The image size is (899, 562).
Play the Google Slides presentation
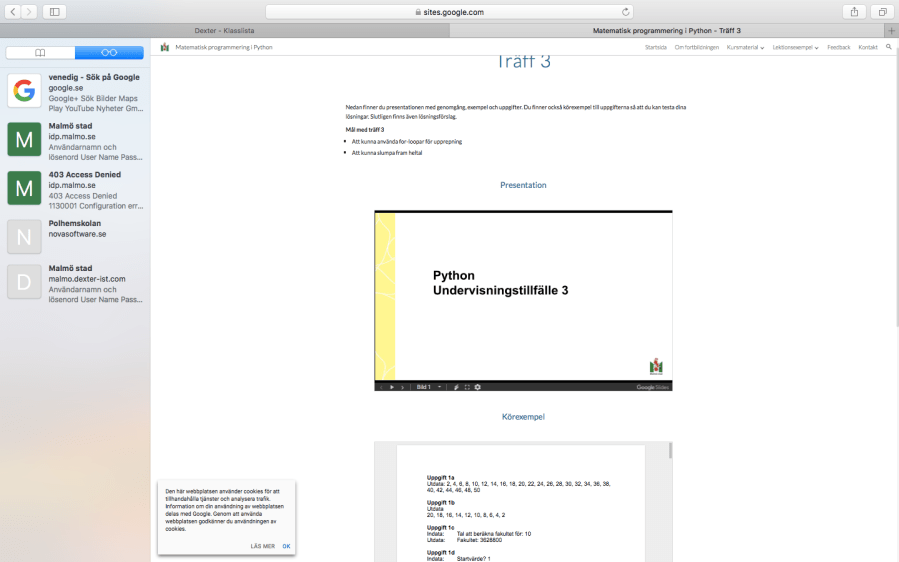tap(392, 387)
